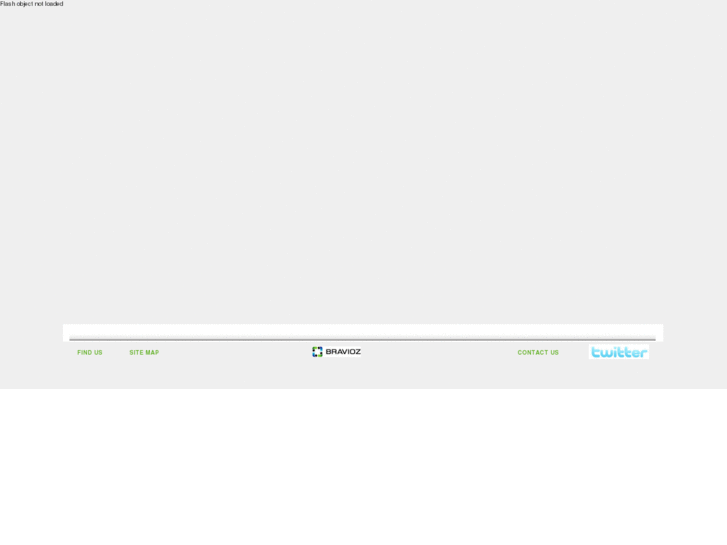Click the Twitter logo button
Viewport: 727px width, 545px height.
(x=619, y=352)
